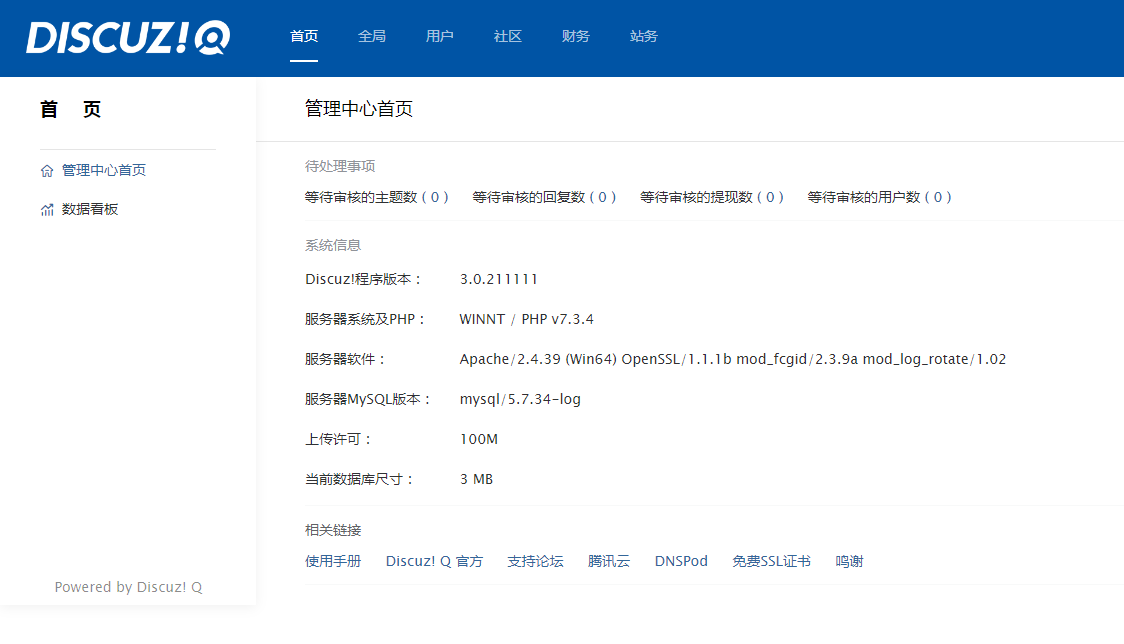Click the 服务器系统及PHP label
The height and width of the screenshot is (644, 1124).
click(365, 319)
